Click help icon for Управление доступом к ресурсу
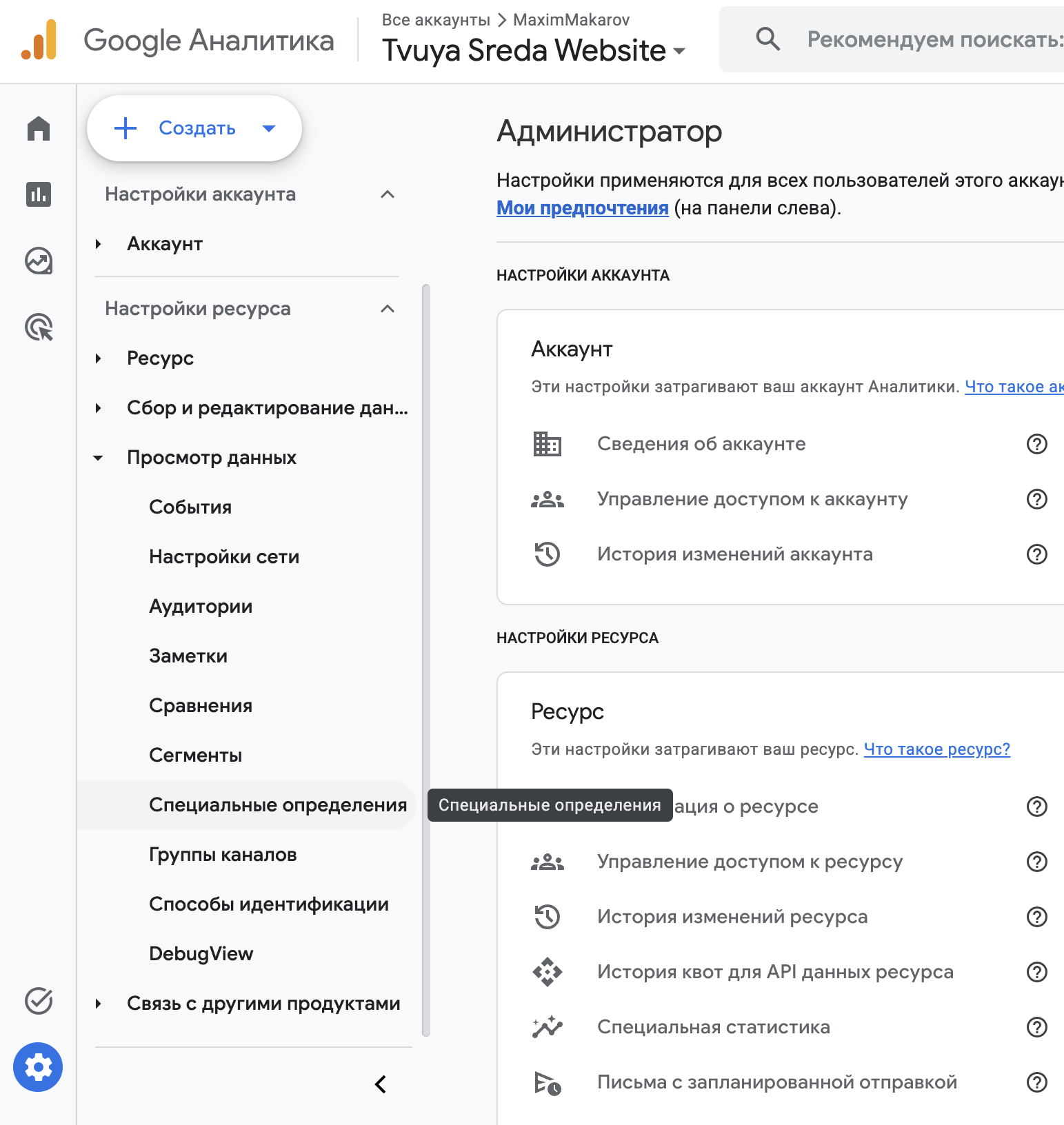Screen dimensions: 1064x1125 click(1037, 862)
